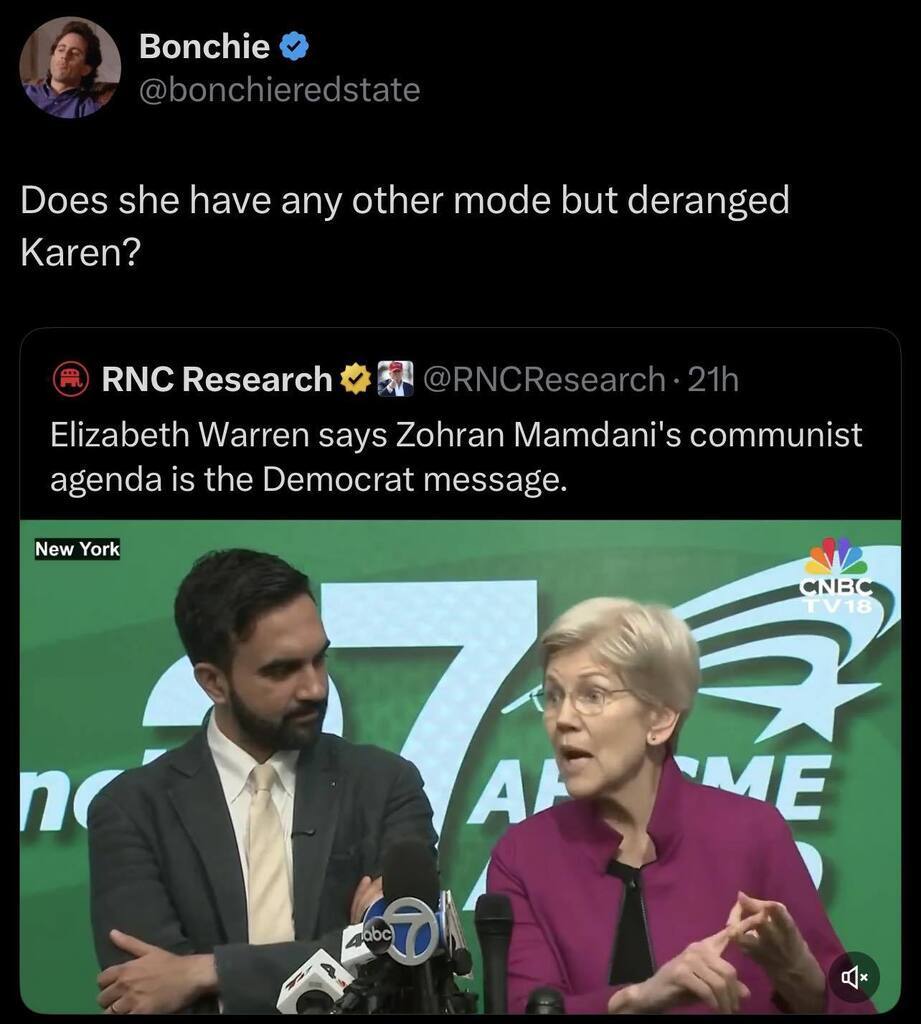Image resolution: width=921 pixels, height=1024 pixels.
Task: Open the Bonchie display name link
Action: click(x=204, y=46)
